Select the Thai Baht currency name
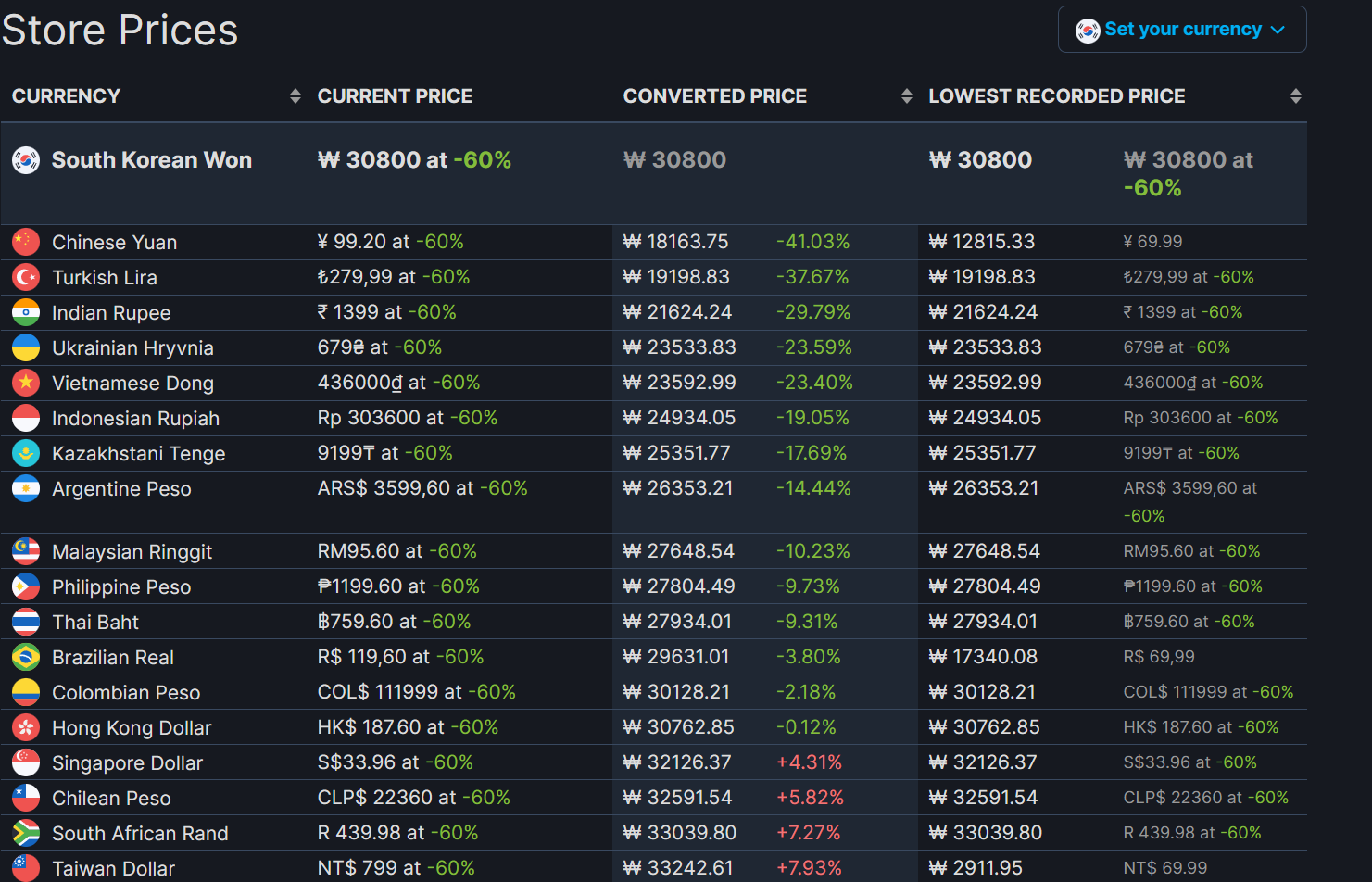 tap(95, 623)
